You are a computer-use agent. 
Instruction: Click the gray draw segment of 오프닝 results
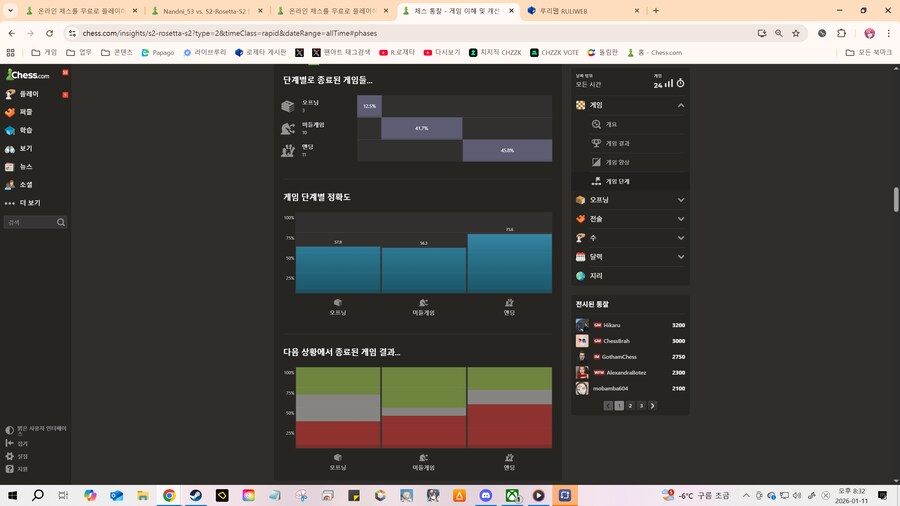pos(338,408)
